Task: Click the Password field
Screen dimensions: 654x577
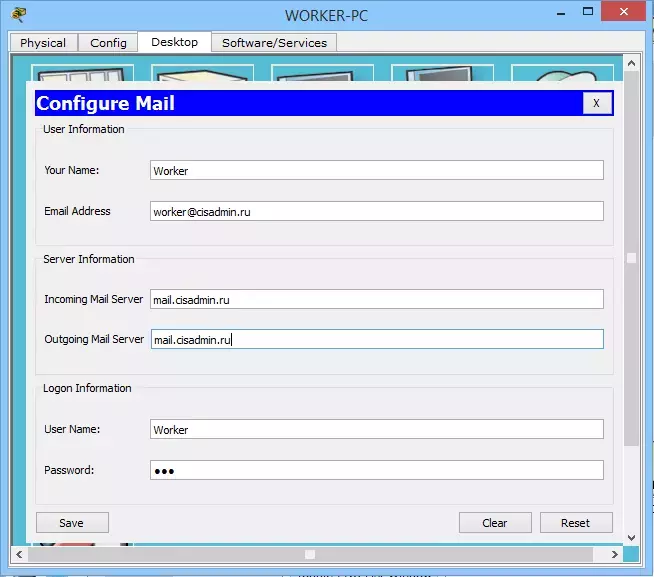Action: click(377, 470)
